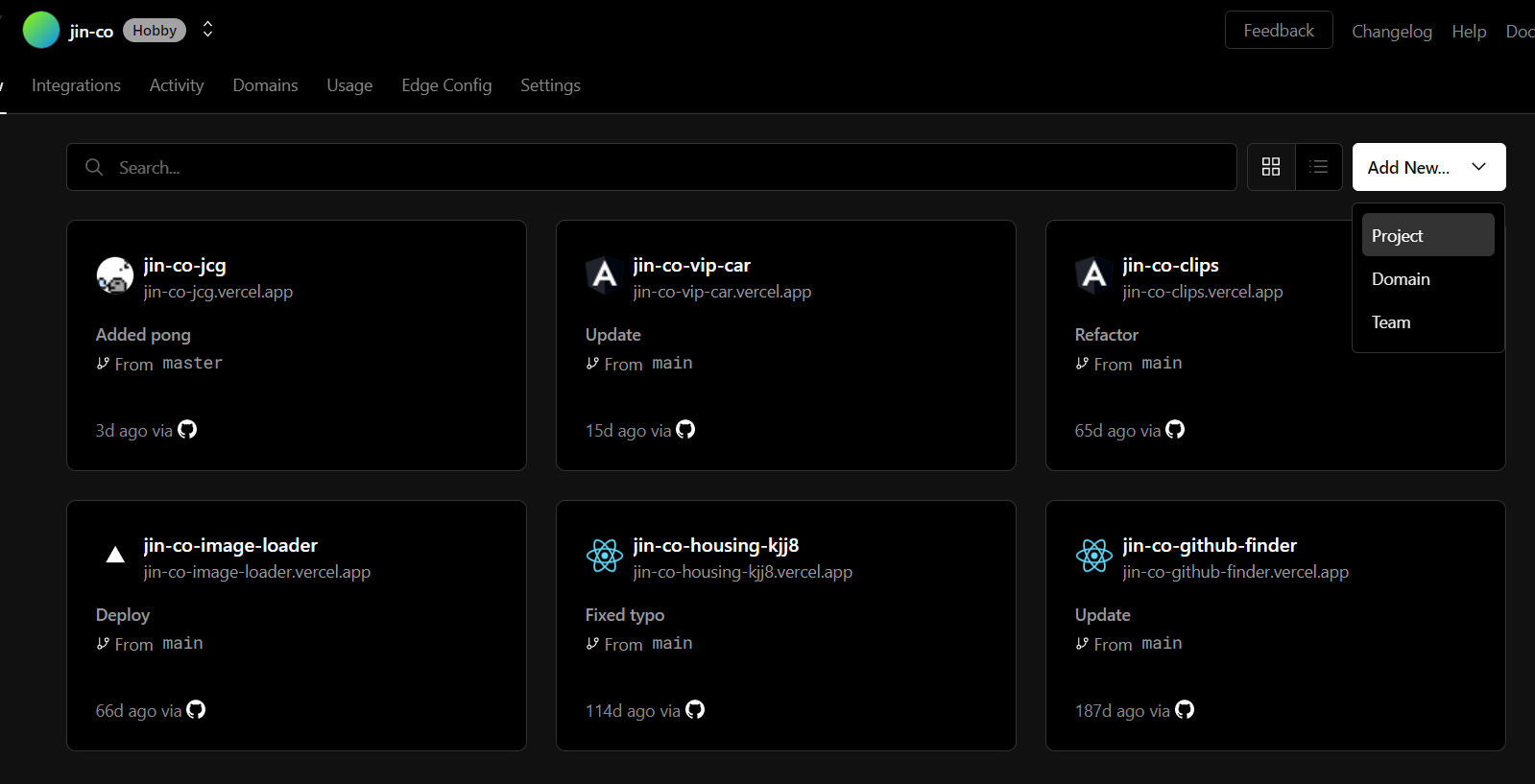Click the Refactor commit message
Viewport: 1535px width, 784px height.
1106,335
